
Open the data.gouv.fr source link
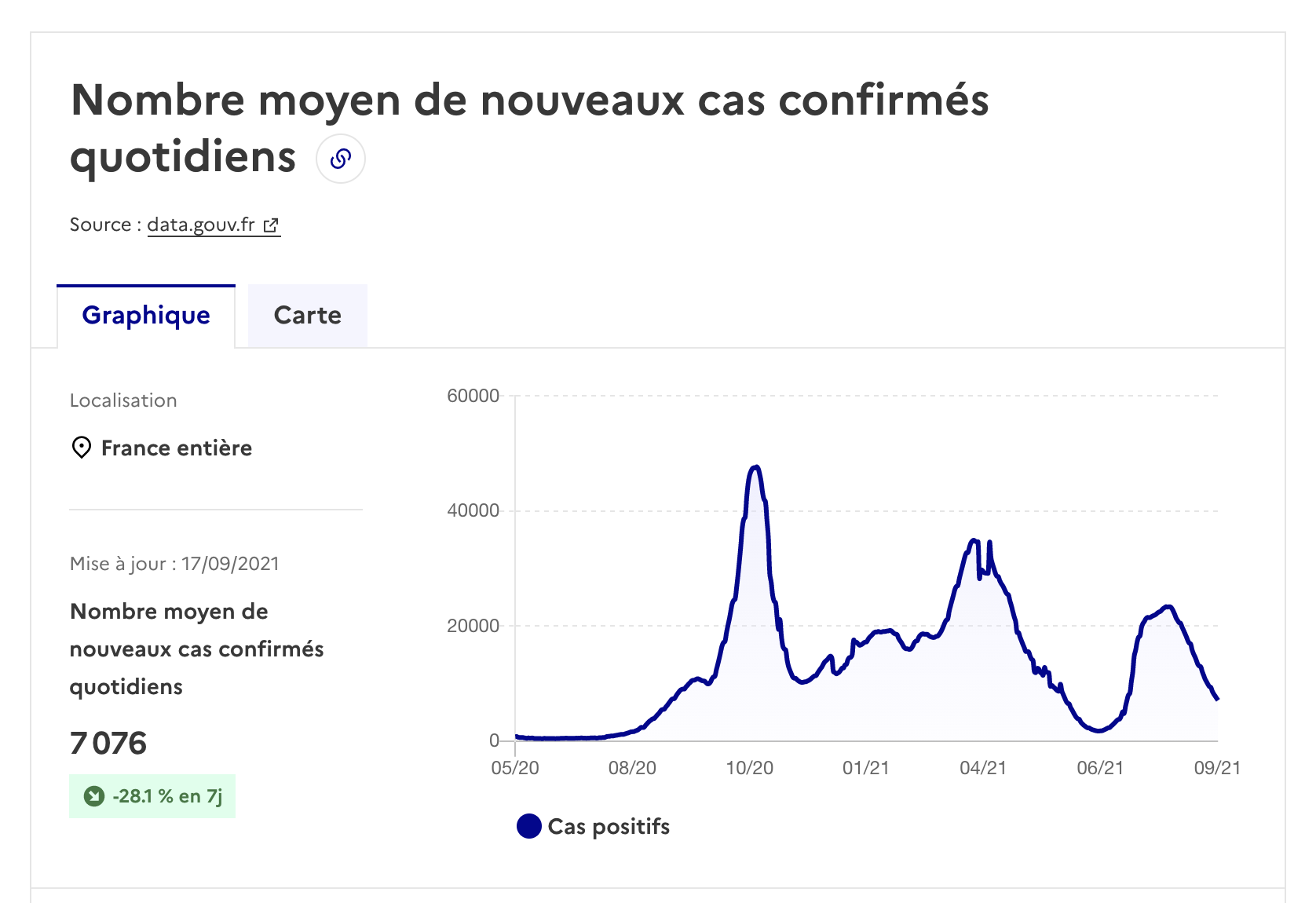pyautogui.click(x=201, y=225)
